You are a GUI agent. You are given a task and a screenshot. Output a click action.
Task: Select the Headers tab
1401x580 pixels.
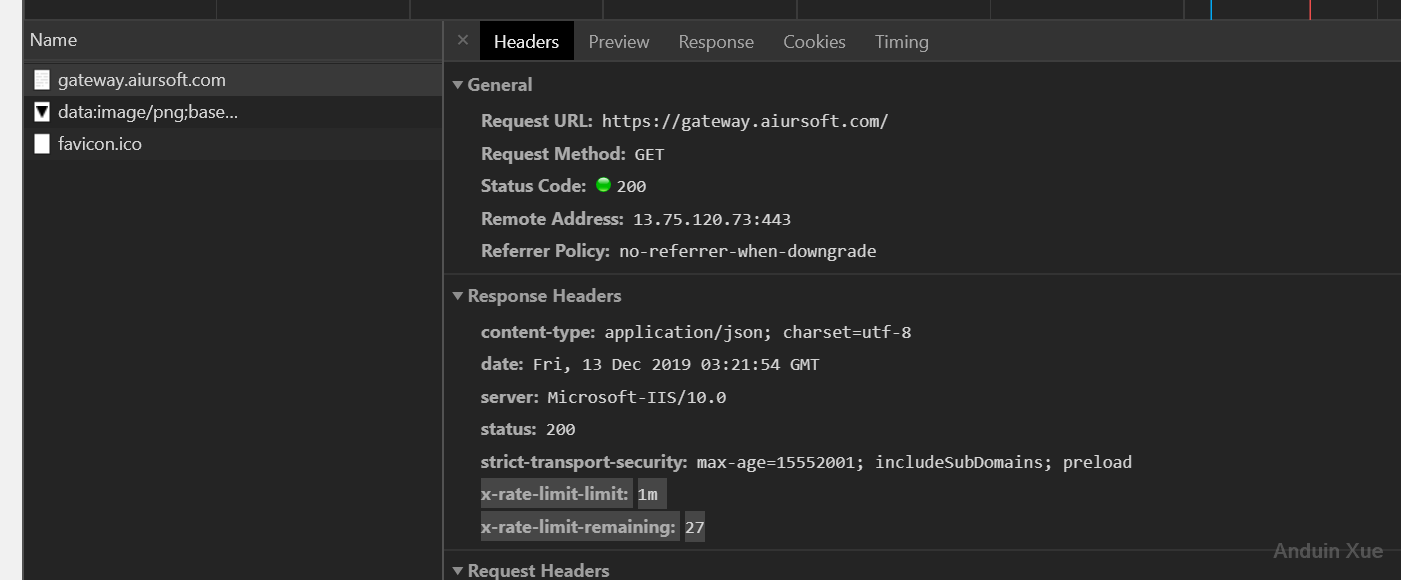(526, 42)
